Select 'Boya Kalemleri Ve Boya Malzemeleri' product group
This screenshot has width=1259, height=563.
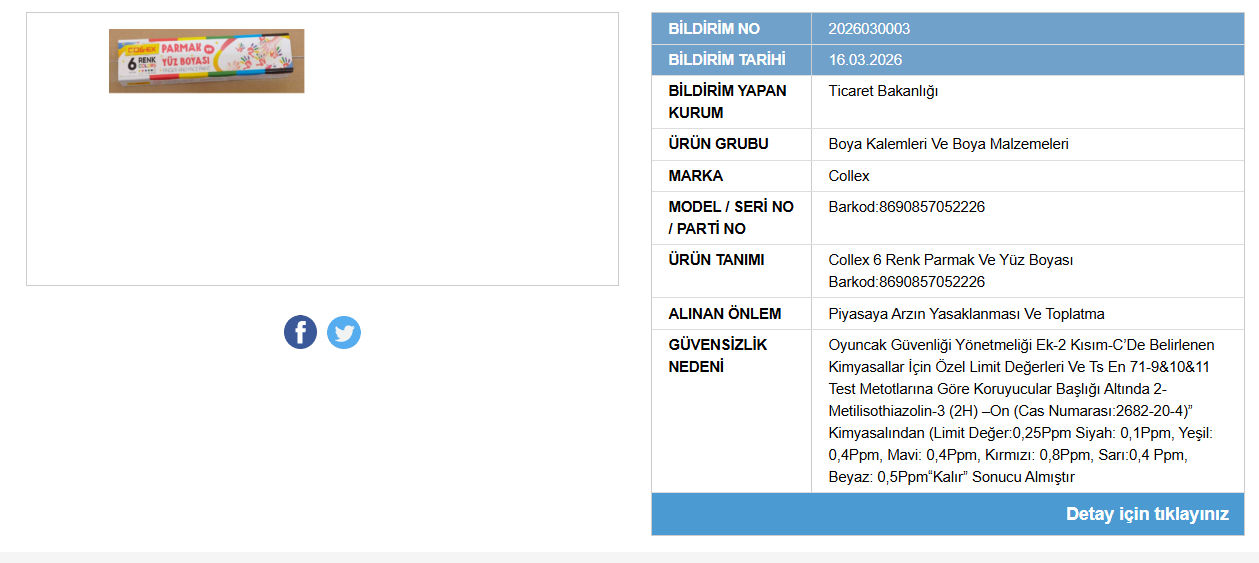tap(948, 144)
